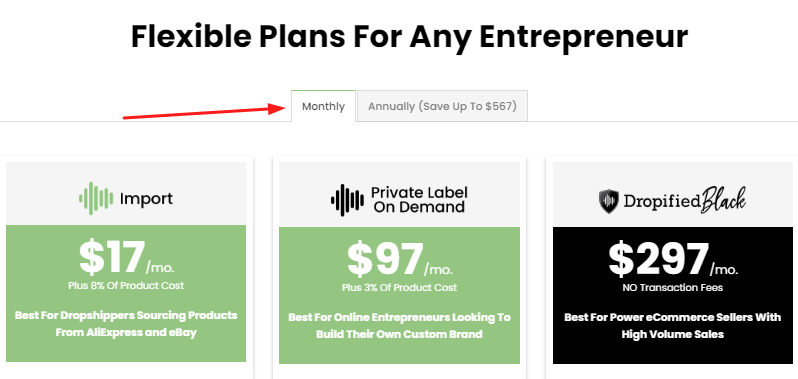Click the Flexible Plans For Any Entrepreneur heading
The image size is (798, 379).
[x=410, y=37]
